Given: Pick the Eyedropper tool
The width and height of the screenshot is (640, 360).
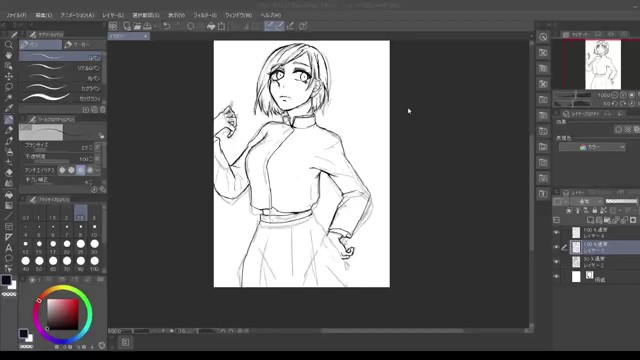Looking at the screenshot, I should [9, 108].
